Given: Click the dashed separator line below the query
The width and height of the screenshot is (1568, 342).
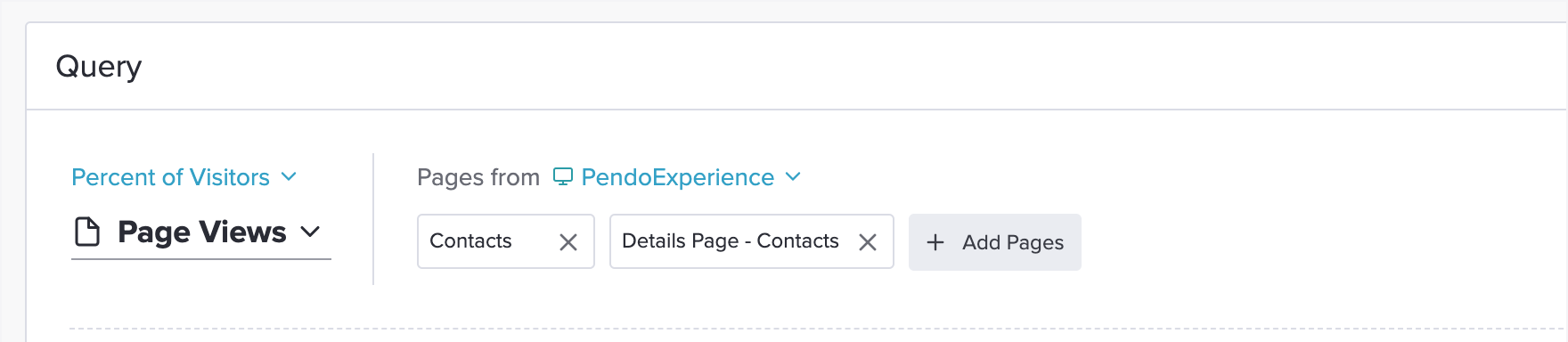Looking at the screenshot, I should point(818,329).
